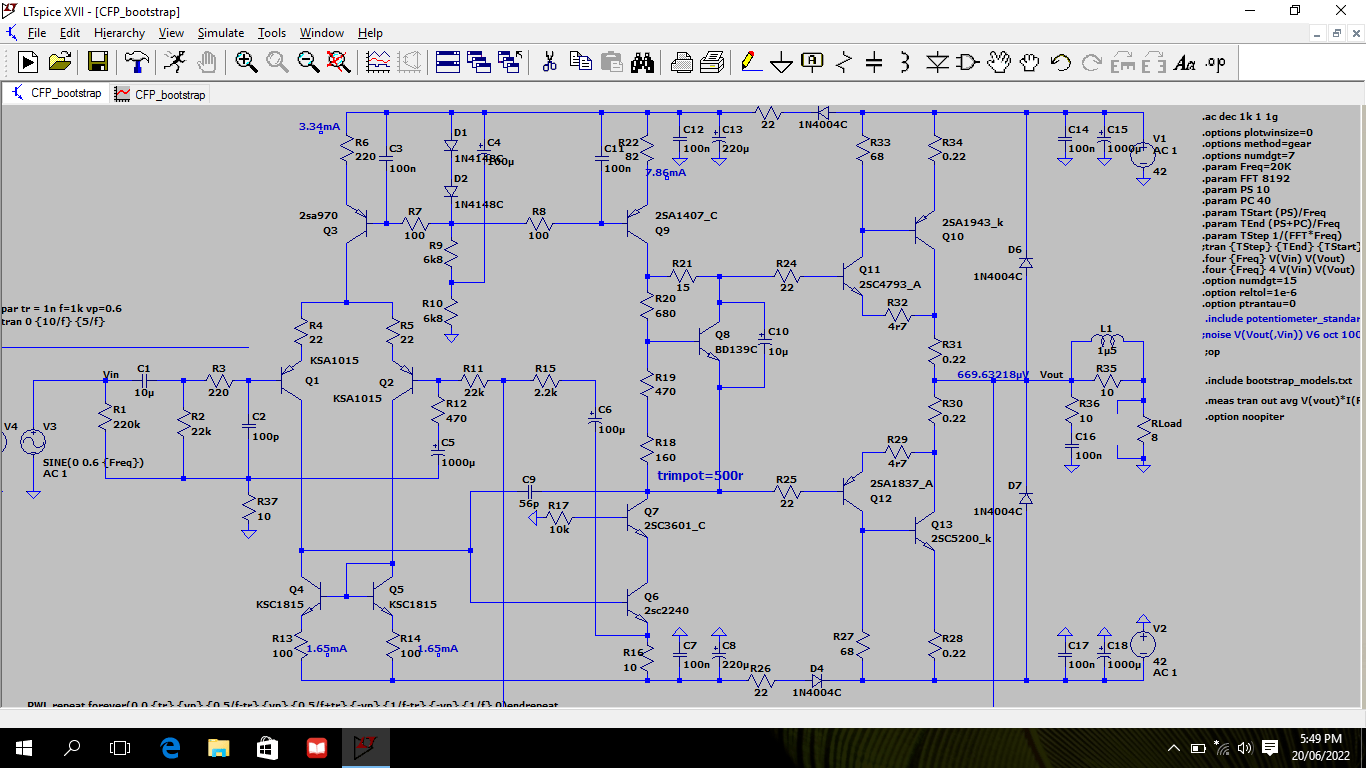Click the Halt hand icon

click(x=206, y=62)
